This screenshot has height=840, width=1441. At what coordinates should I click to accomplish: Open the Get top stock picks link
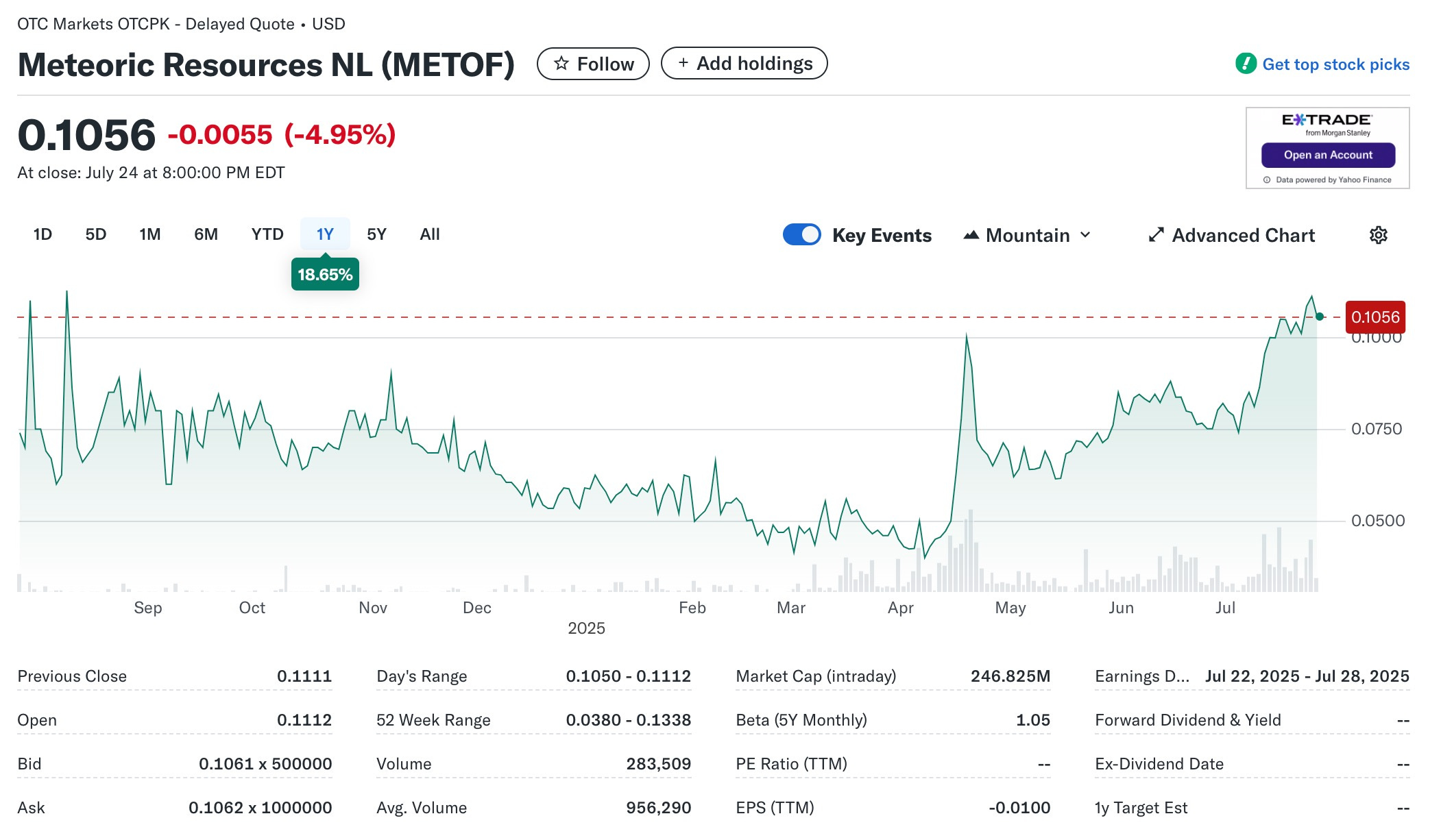click(1335, 64)
